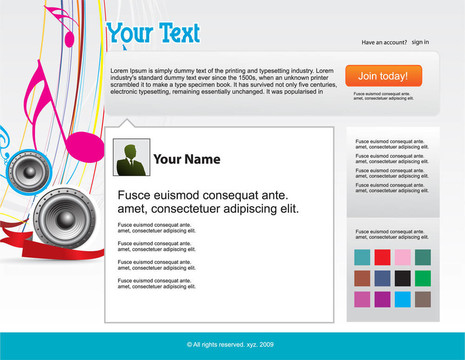Choose the purple color swatch
Screen dimensions: 465x360
tap(382, 299)
